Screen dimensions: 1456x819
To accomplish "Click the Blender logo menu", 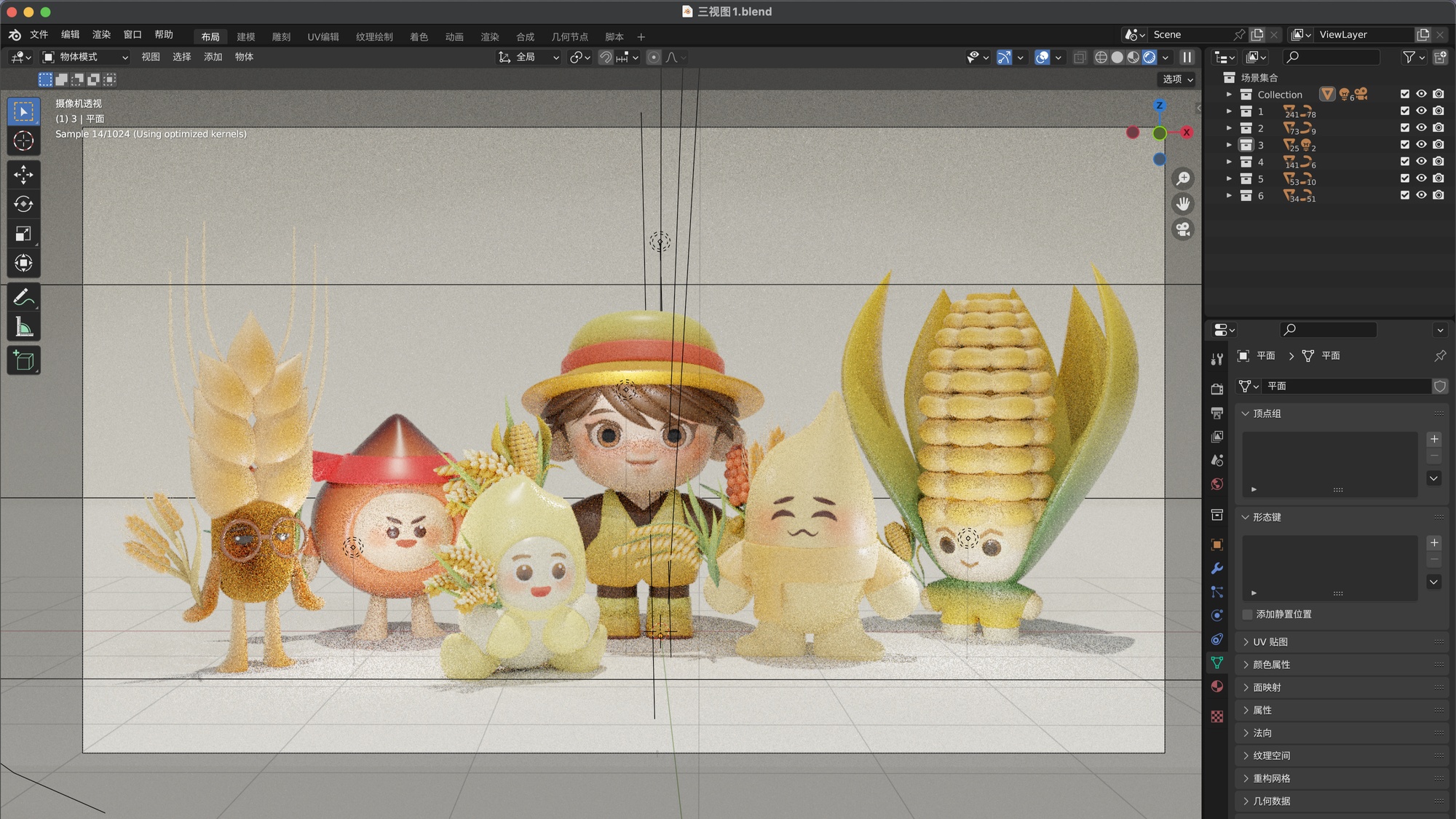I will [15, 35].
